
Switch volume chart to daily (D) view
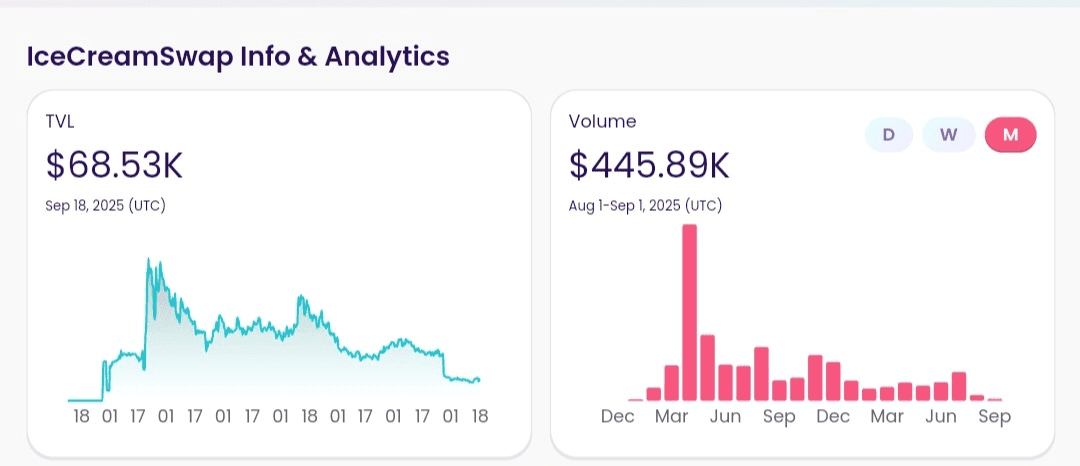888,135
